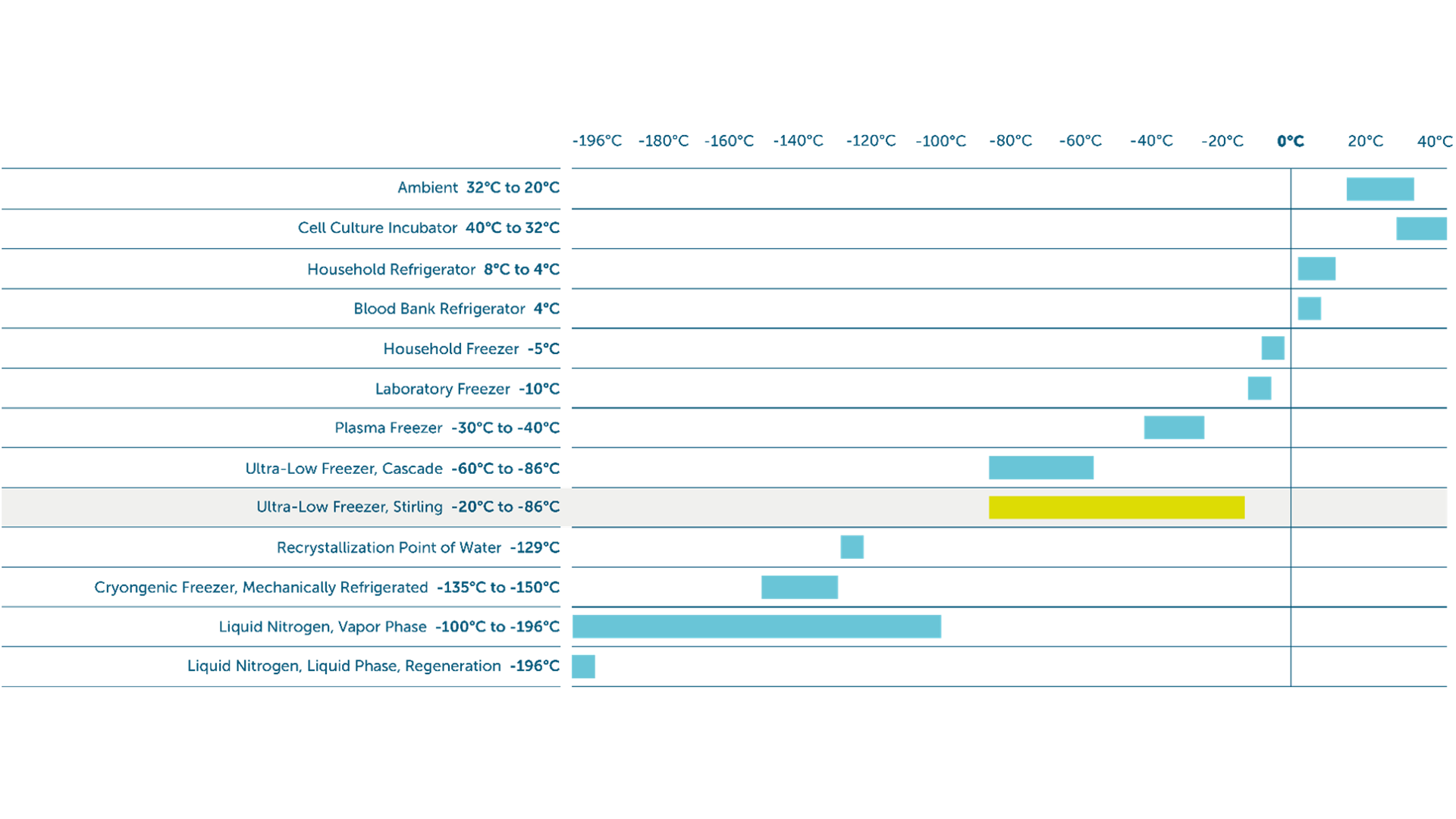Click the 0°C vertical line in Stirling row
The height and width of the screenshot is (819, 1456).
tap(1291, 507)
